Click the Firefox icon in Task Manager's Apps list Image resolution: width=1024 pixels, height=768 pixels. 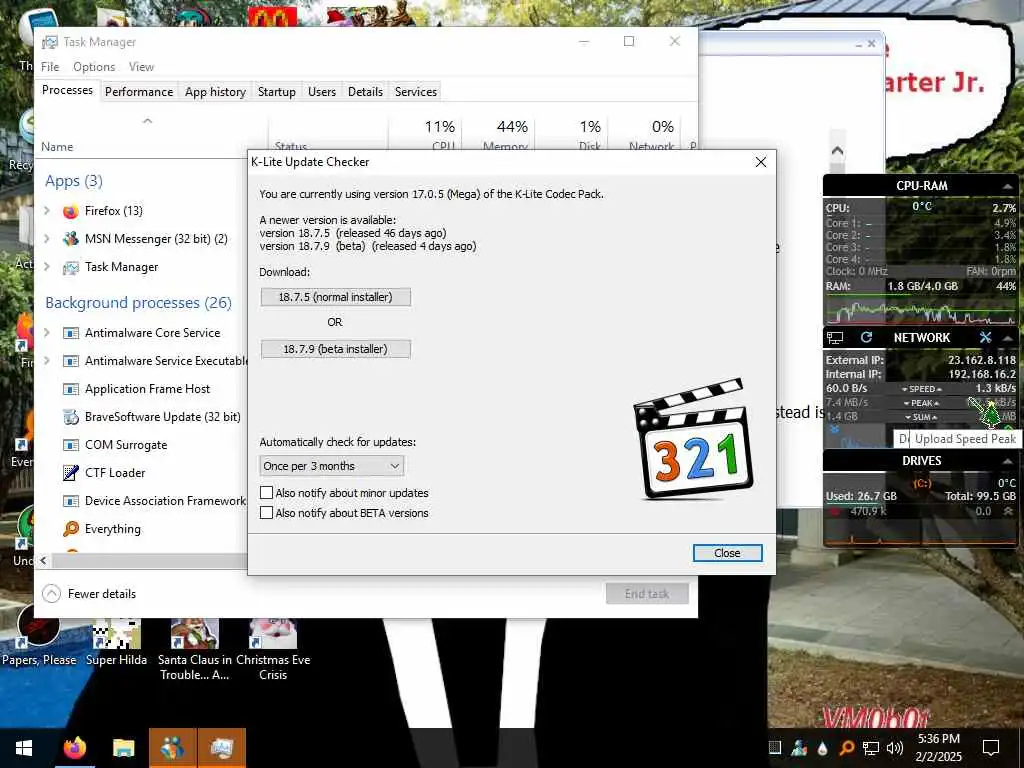[71, 211]
